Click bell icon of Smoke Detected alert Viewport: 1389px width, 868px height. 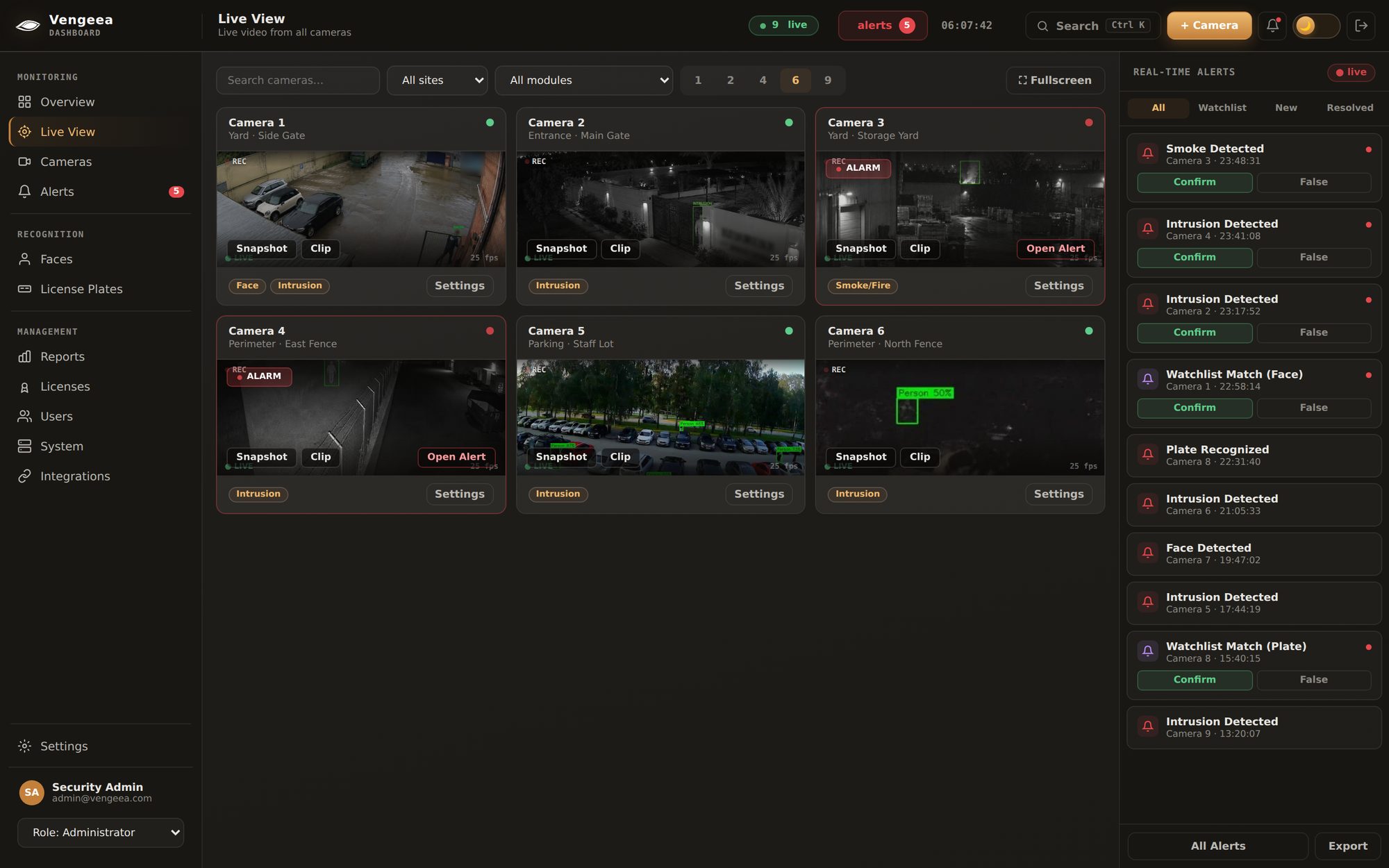(1147, 153)
